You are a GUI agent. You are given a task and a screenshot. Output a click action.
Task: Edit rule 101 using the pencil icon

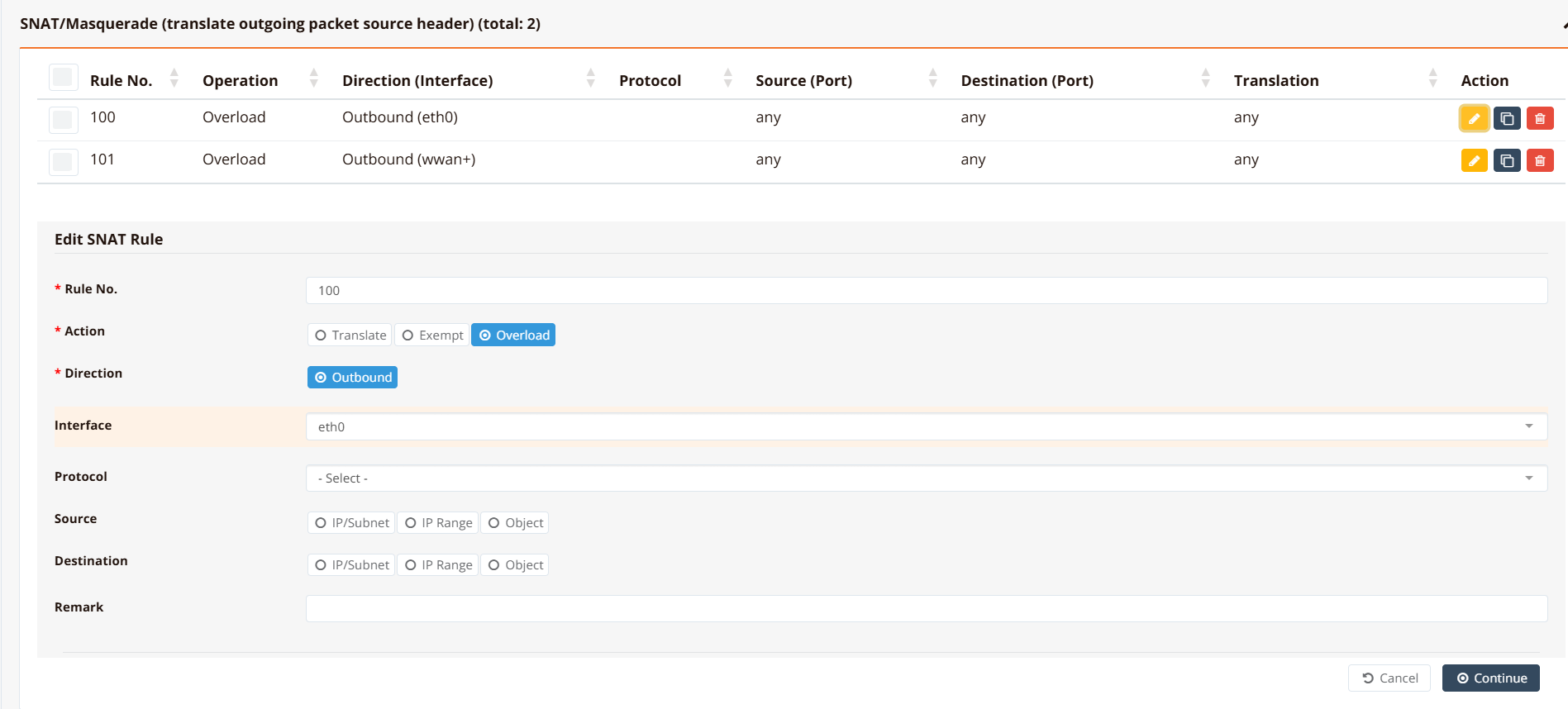coord(1474,160)
